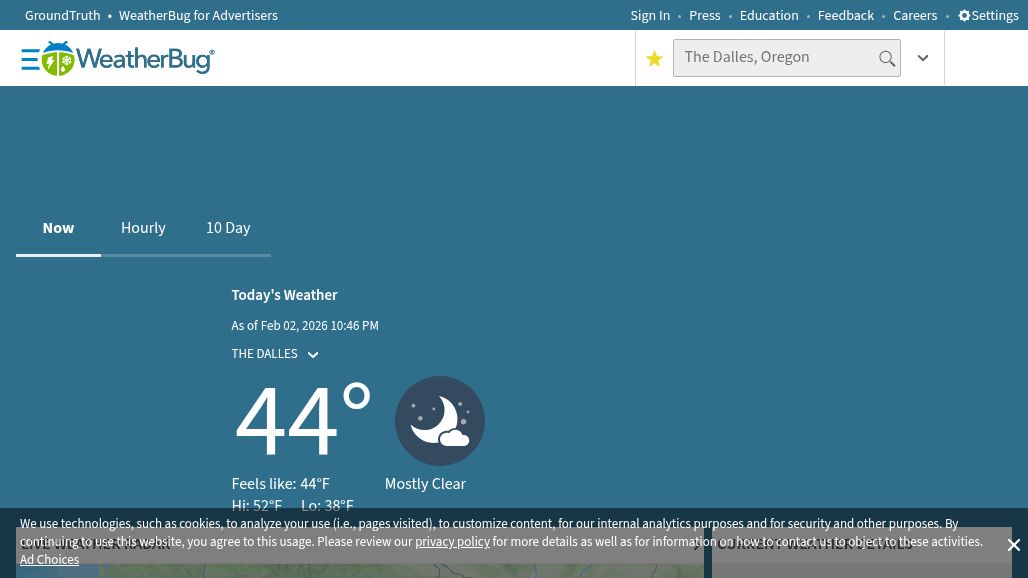Open the Ad Choices link
The image size is (1028, 578).
[x=49, y=560]
